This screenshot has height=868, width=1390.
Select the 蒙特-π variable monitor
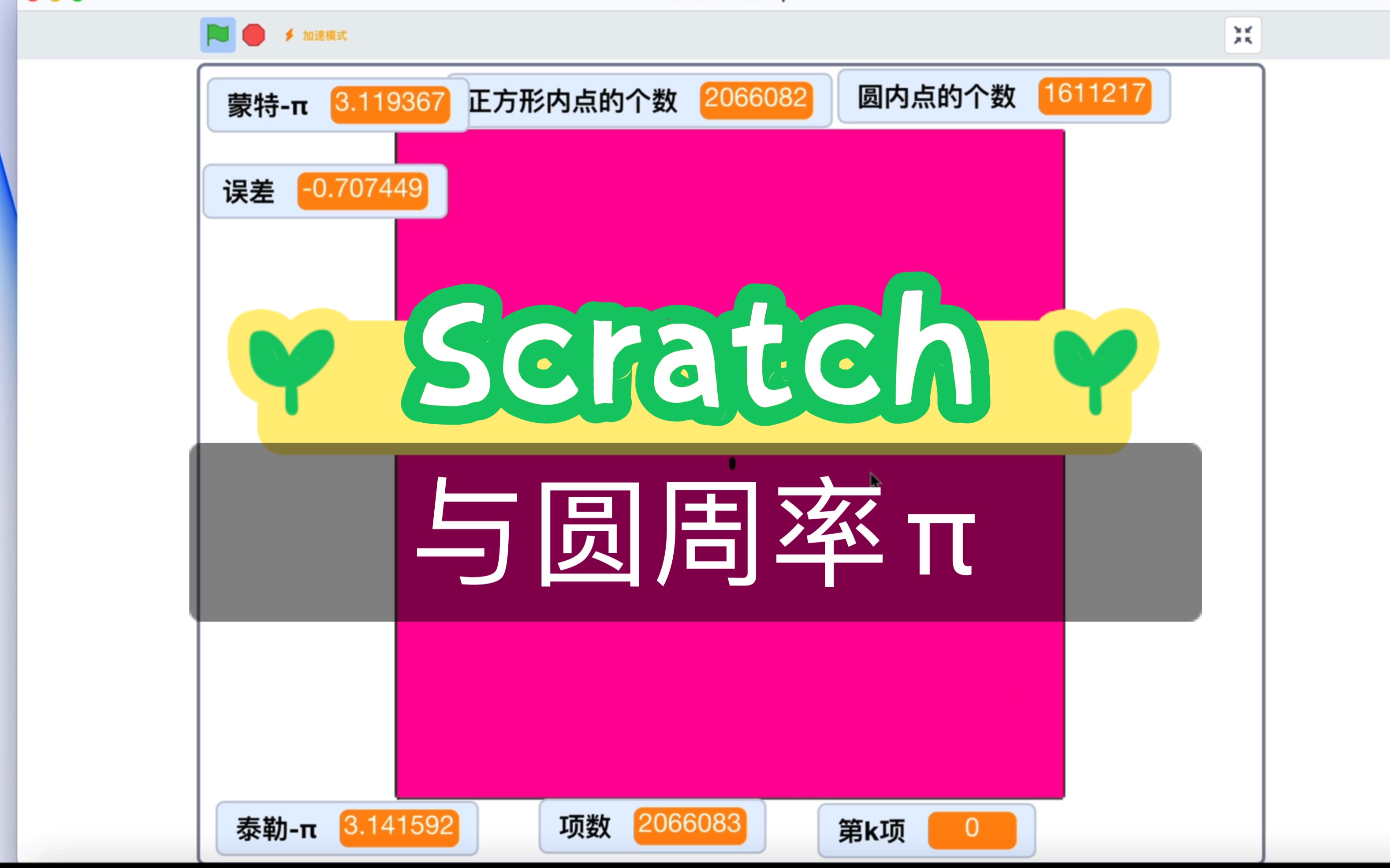(x=338, y=106)
